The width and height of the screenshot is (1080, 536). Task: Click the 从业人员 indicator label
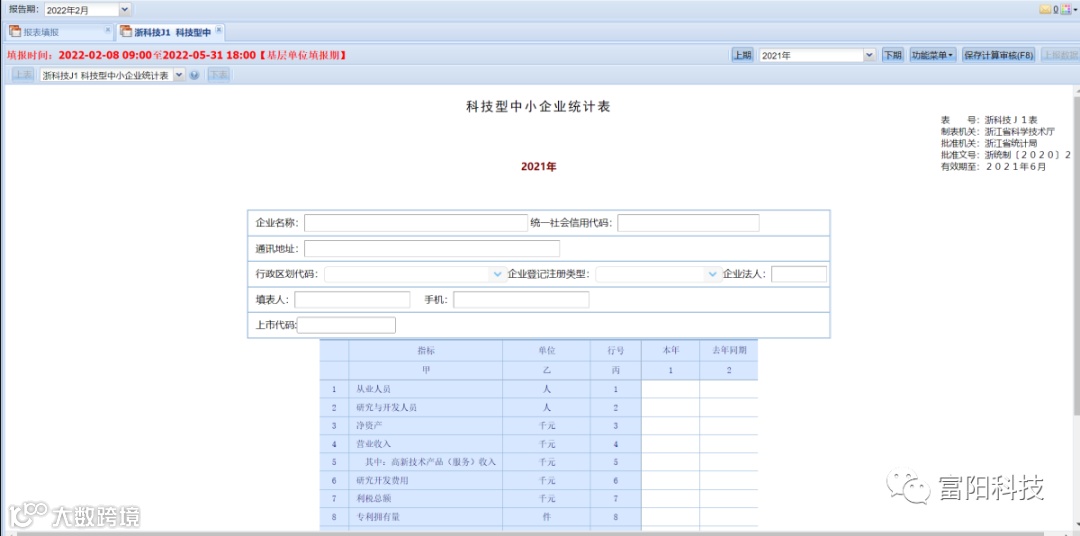(373, 389)
